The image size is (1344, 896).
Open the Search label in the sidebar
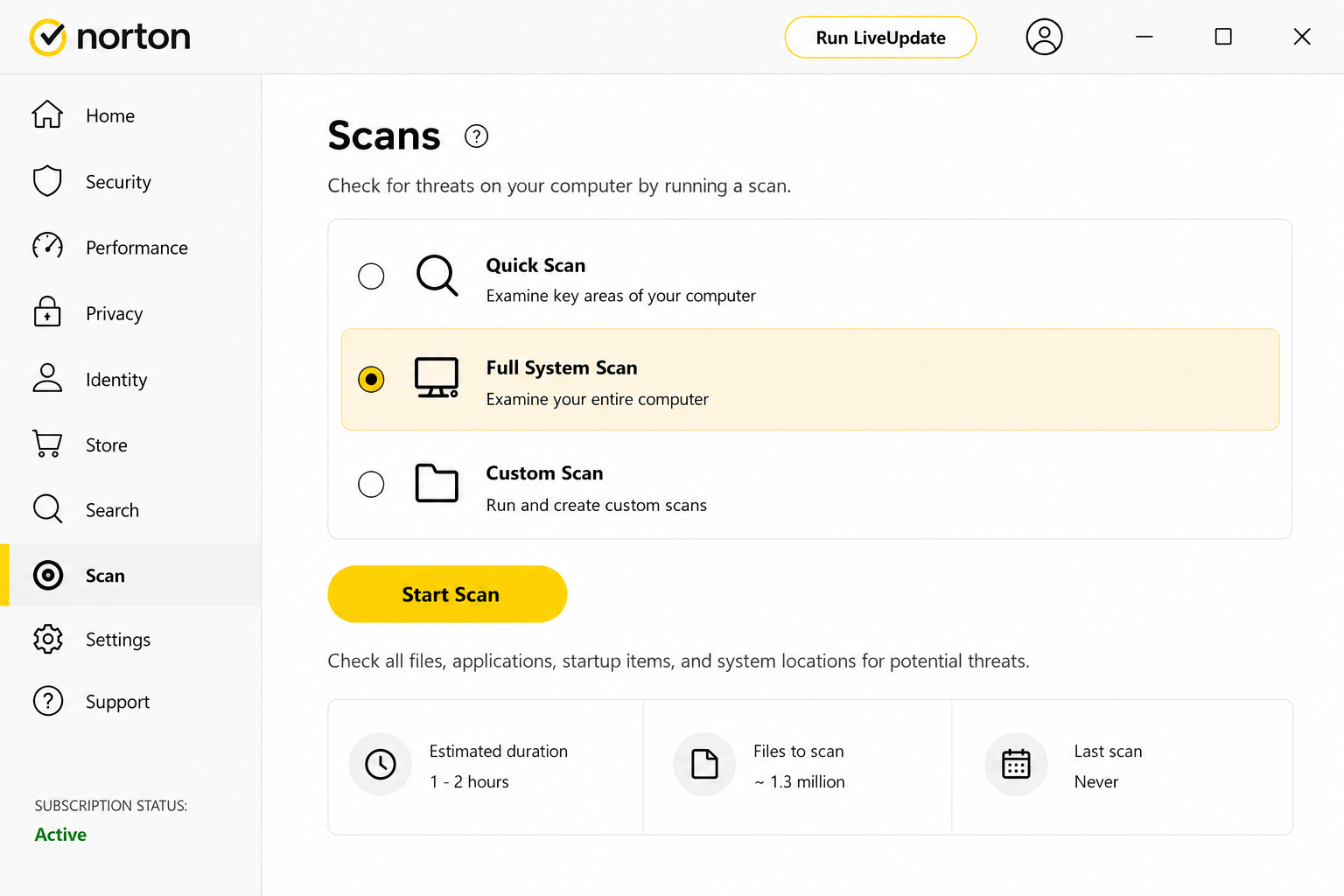click(x=112, y=510)
